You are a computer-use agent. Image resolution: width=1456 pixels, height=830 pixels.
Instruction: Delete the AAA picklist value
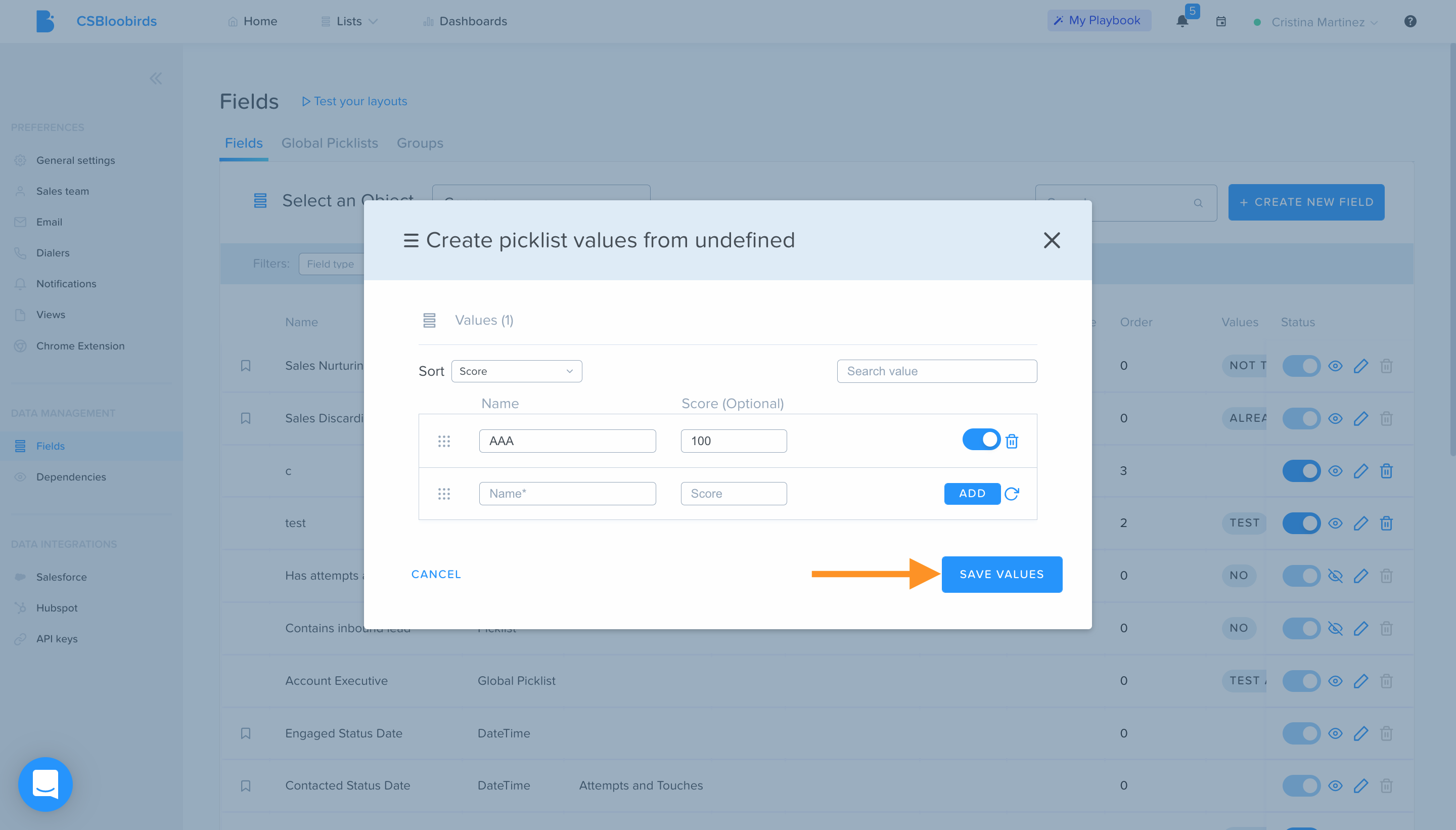1012,441
